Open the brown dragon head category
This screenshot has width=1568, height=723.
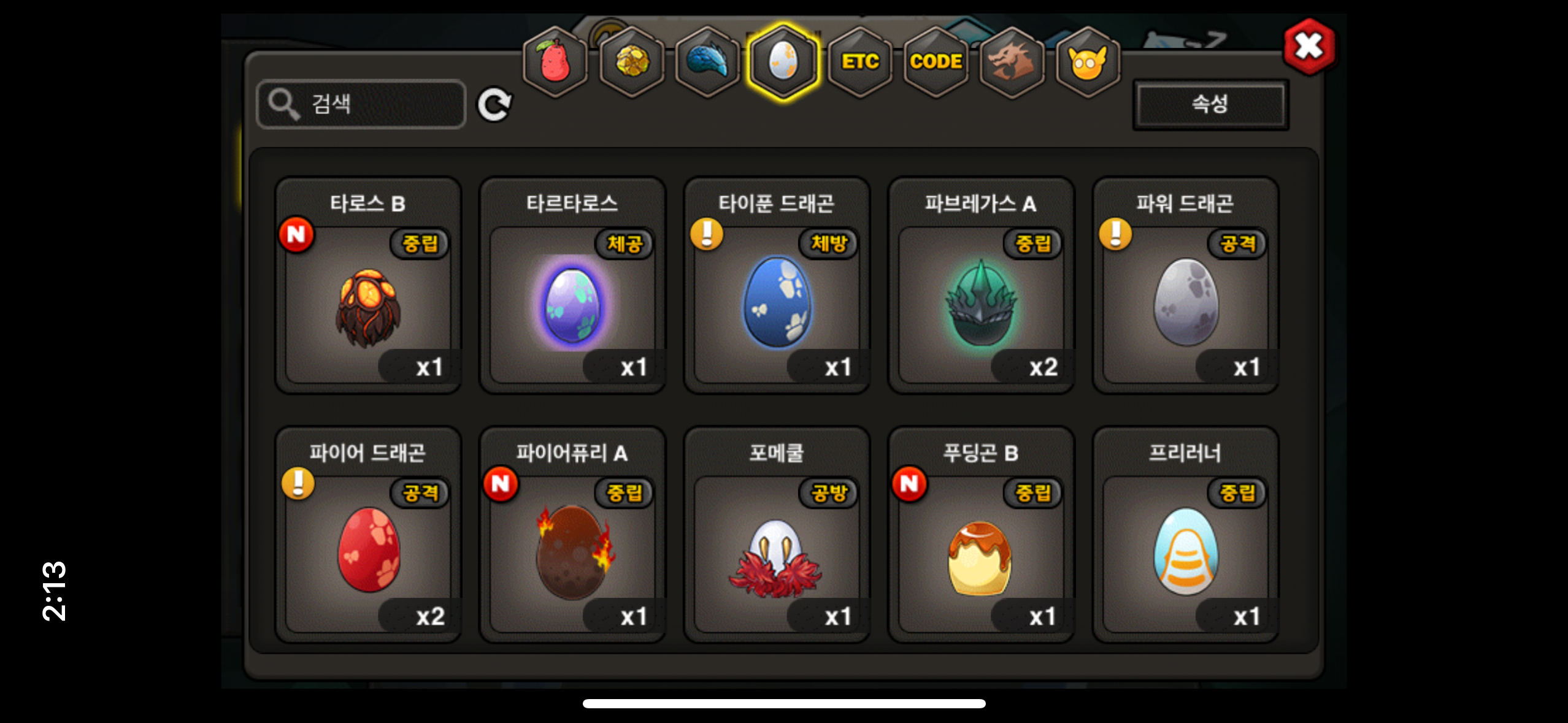[1012, 61]
